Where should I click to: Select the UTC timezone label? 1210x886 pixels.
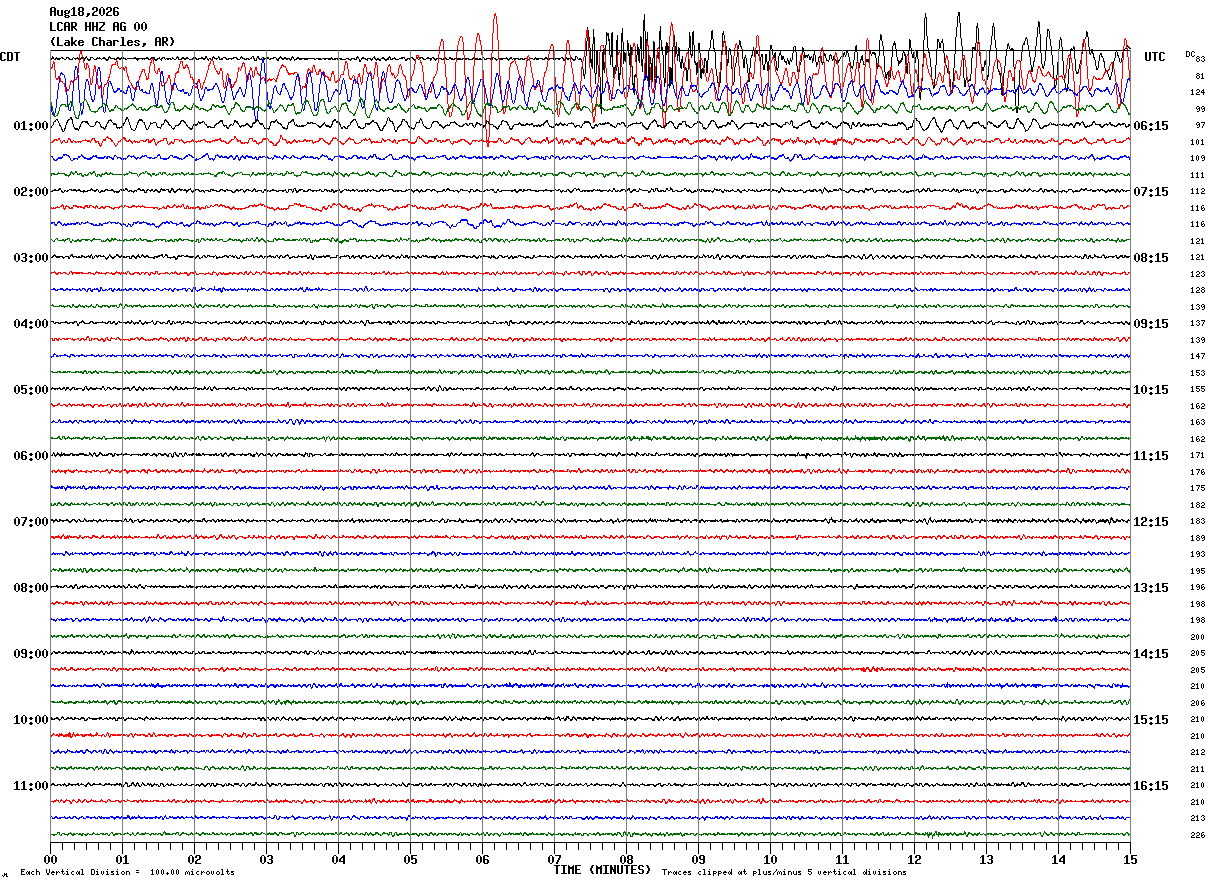pos(1155,57)
